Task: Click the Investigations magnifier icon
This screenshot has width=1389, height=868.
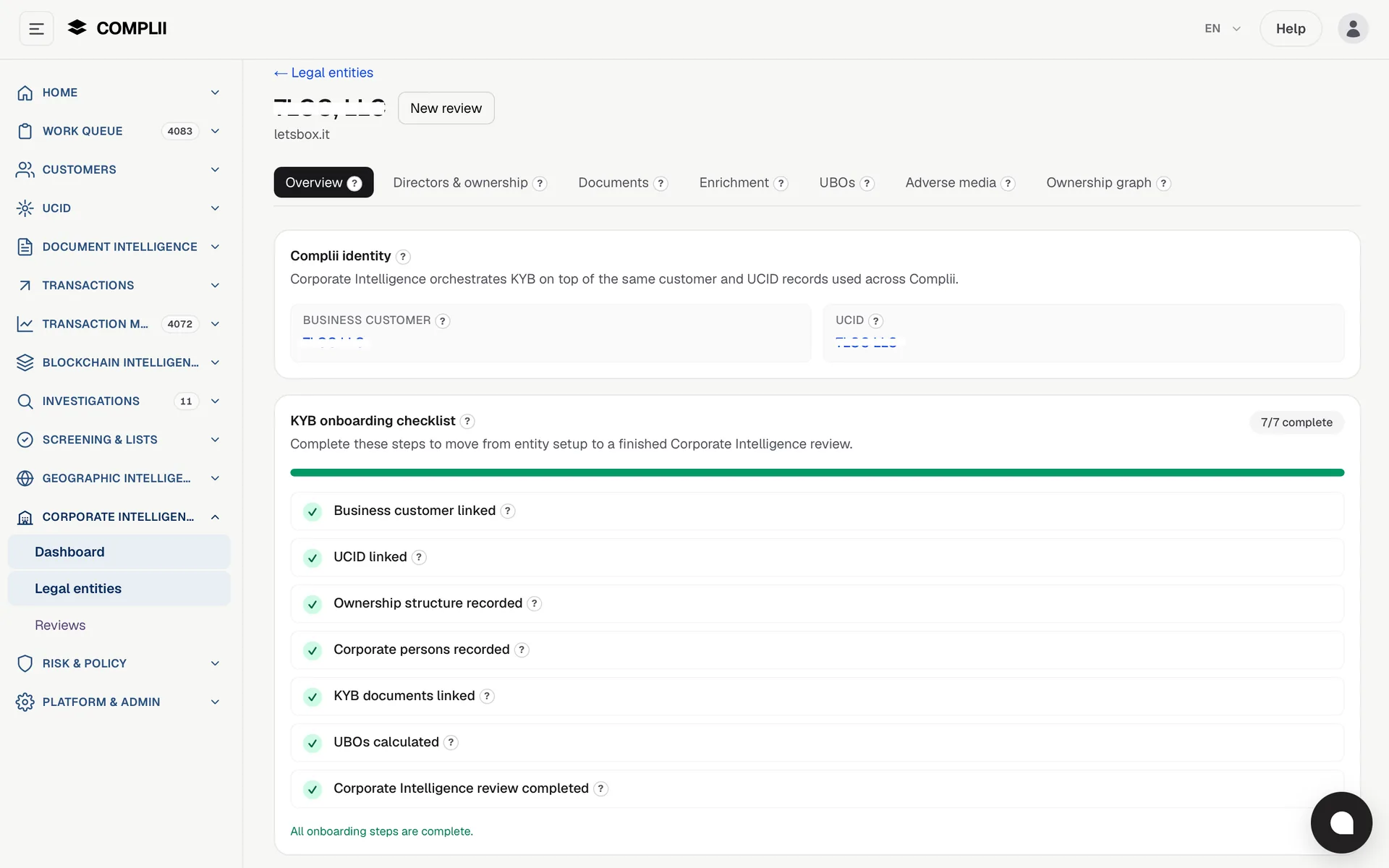Action: coord(25,401)
